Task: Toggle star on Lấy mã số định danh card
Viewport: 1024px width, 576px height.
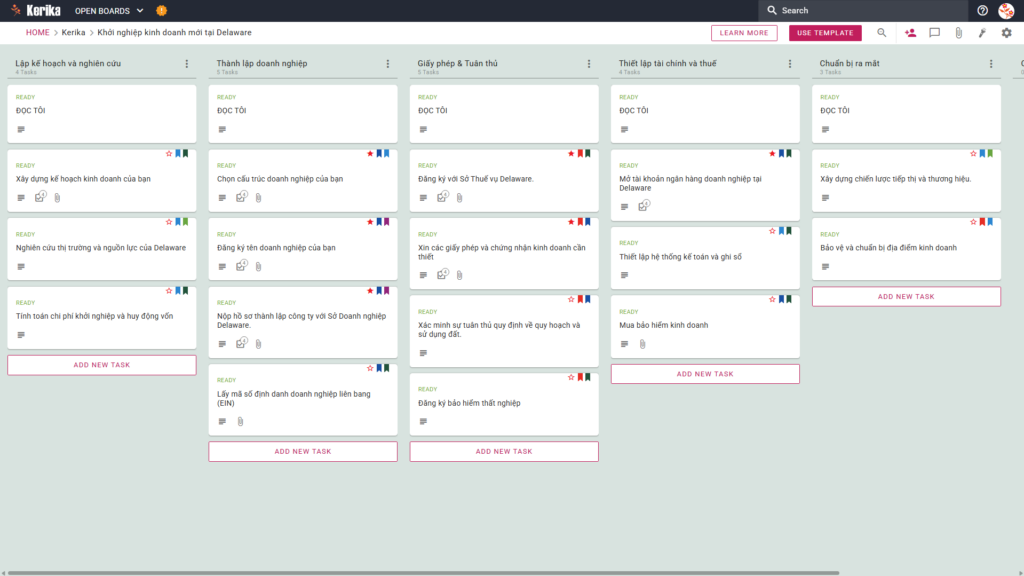Action: (x=370, y=368)
